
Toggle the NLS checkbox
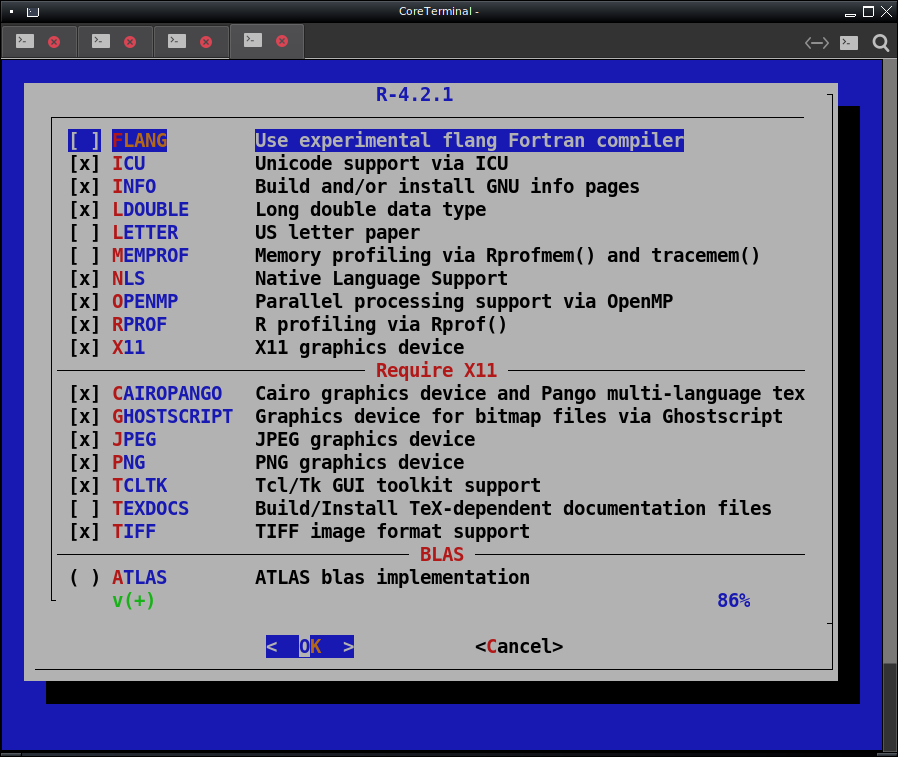point(84,278)
